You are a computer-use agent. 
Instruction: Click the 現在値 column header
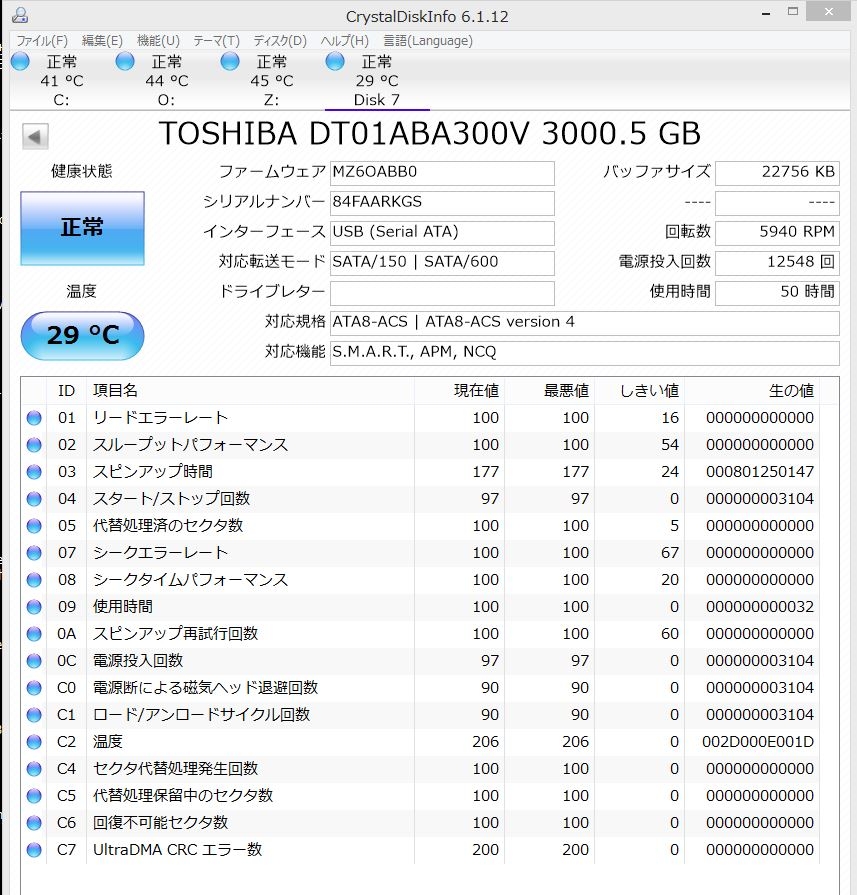coord(460,391)
